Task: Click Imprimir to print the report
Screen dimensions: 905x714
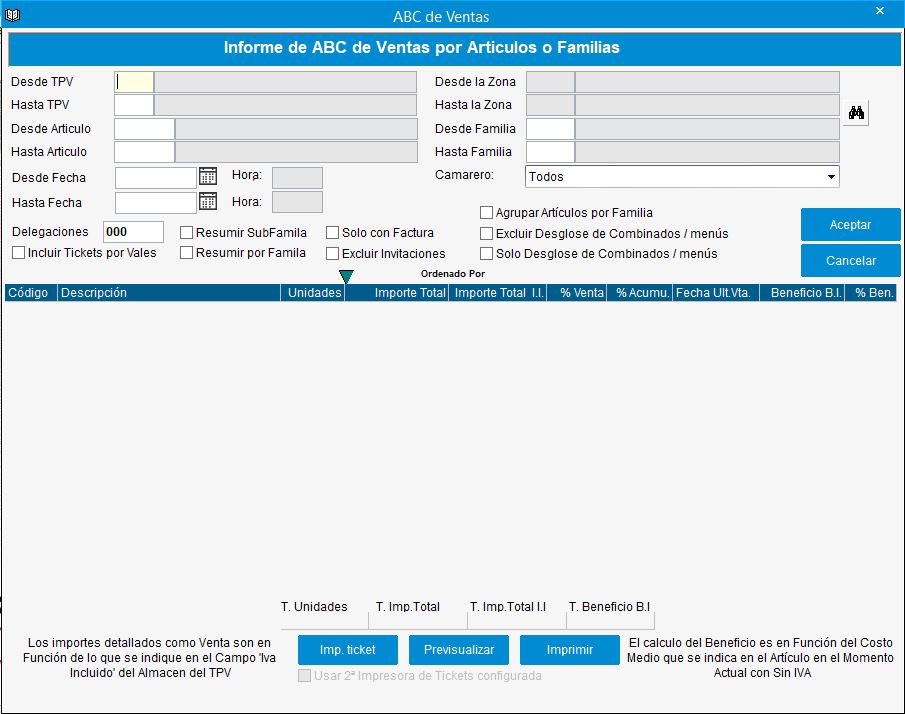Action: pos(569,649)
